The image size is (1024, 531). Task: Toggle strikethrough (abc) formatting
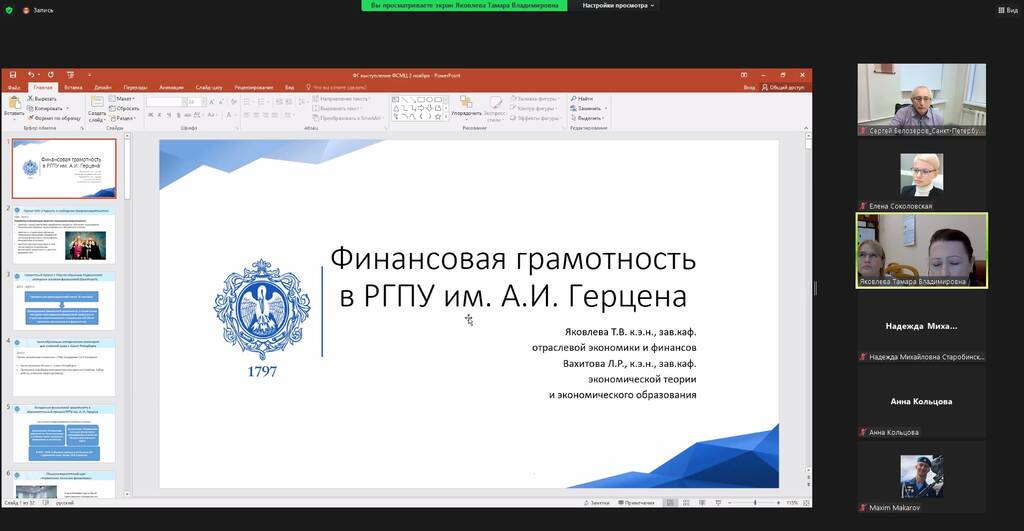click(187, 115)
